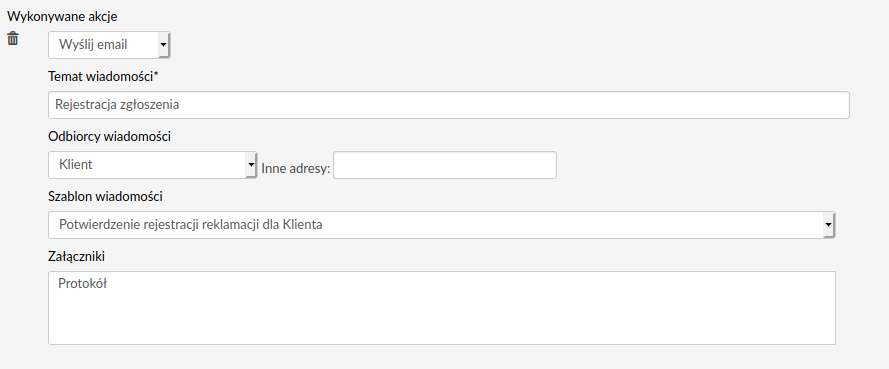
Task: Click the arrow of the Wyślij email combo box
Action: [x=164, y=45]
